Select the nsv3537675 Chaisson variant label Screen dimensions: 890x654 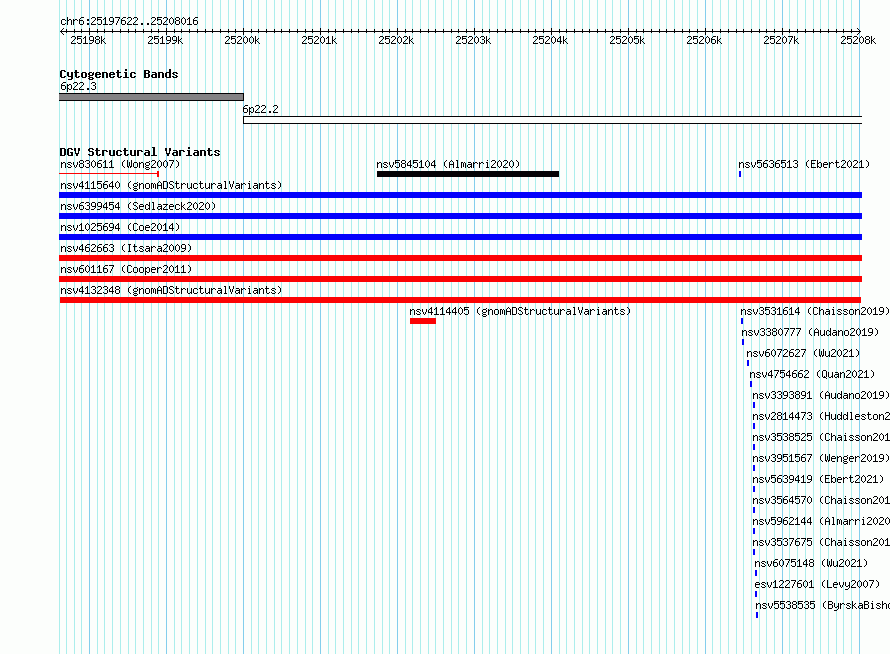[821, 542]
